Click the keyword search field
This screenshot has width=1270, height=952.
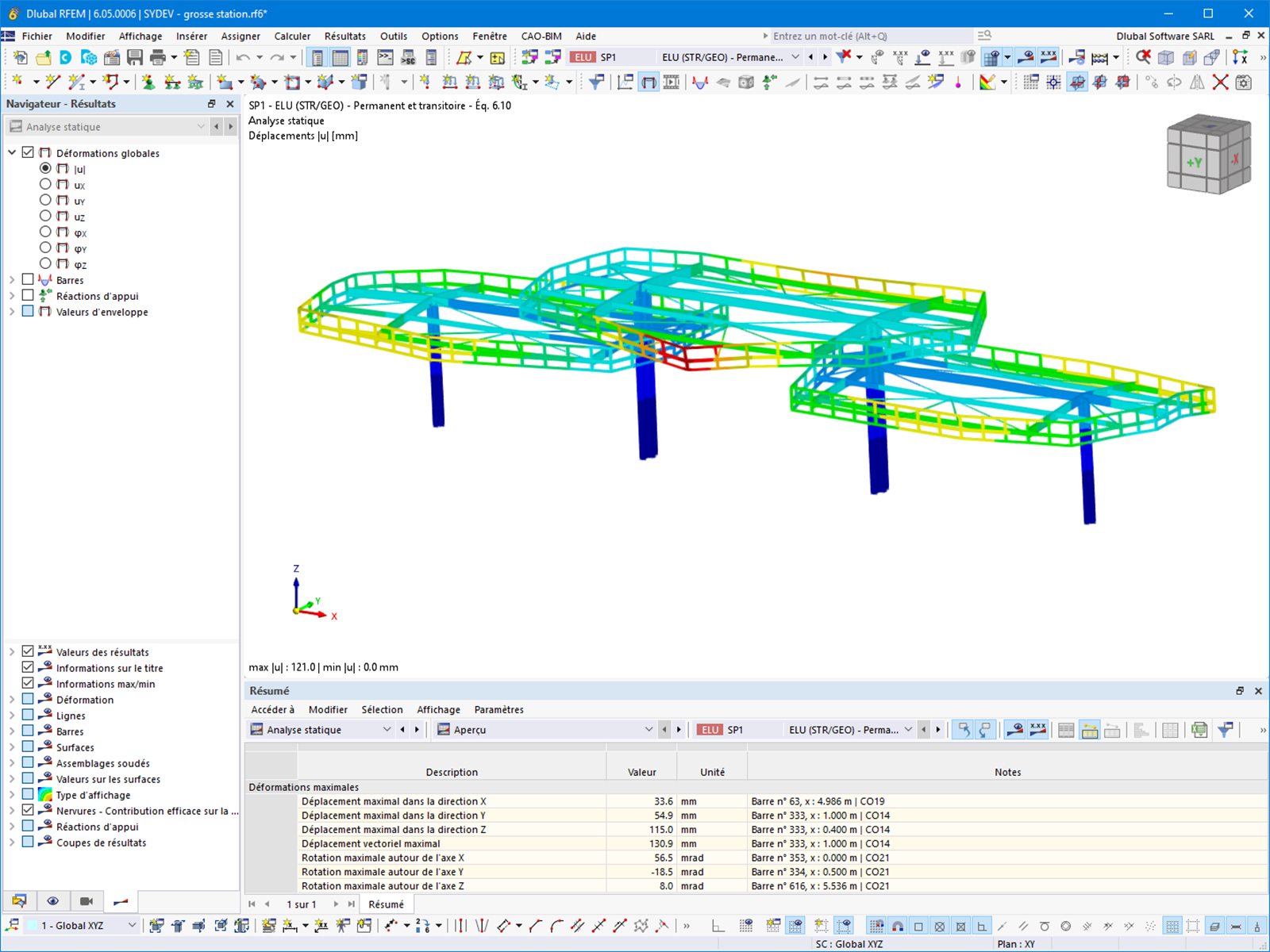click(x=871, y=36)
